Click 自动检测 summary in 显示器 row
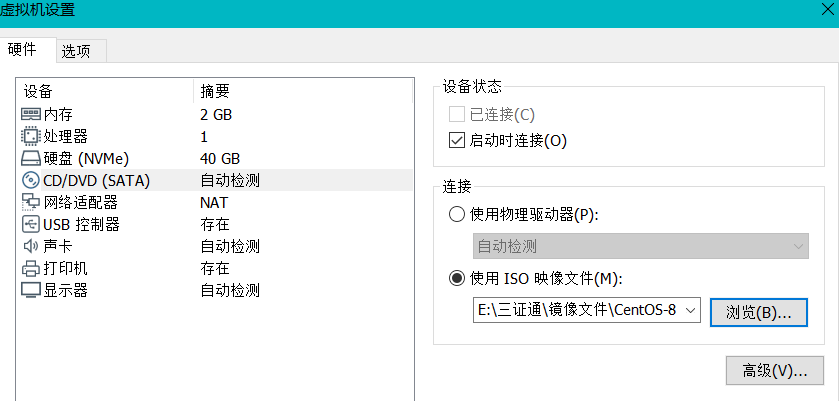The width and height of the screenshot is (839, 401). click(x=230, y=291)
